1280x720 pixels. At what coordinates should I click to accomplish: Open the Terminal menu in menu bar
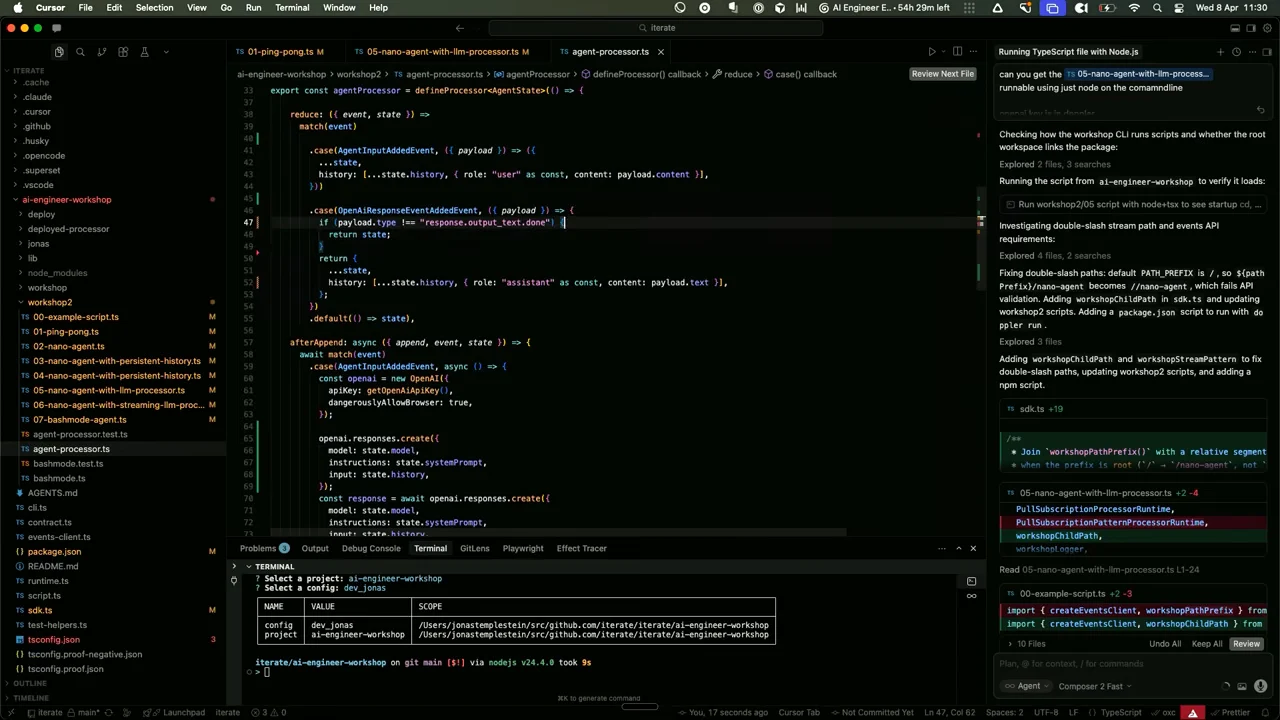[x=292, y=8]
